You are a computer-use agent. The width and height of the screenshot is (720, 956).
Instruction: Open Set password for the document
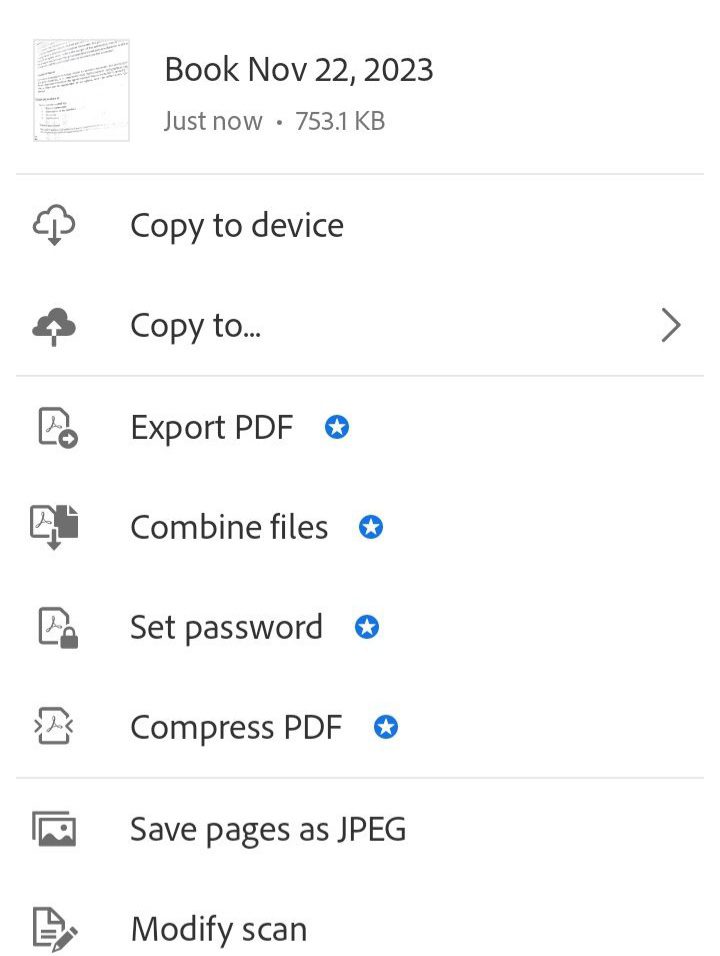tap(226, 627)
